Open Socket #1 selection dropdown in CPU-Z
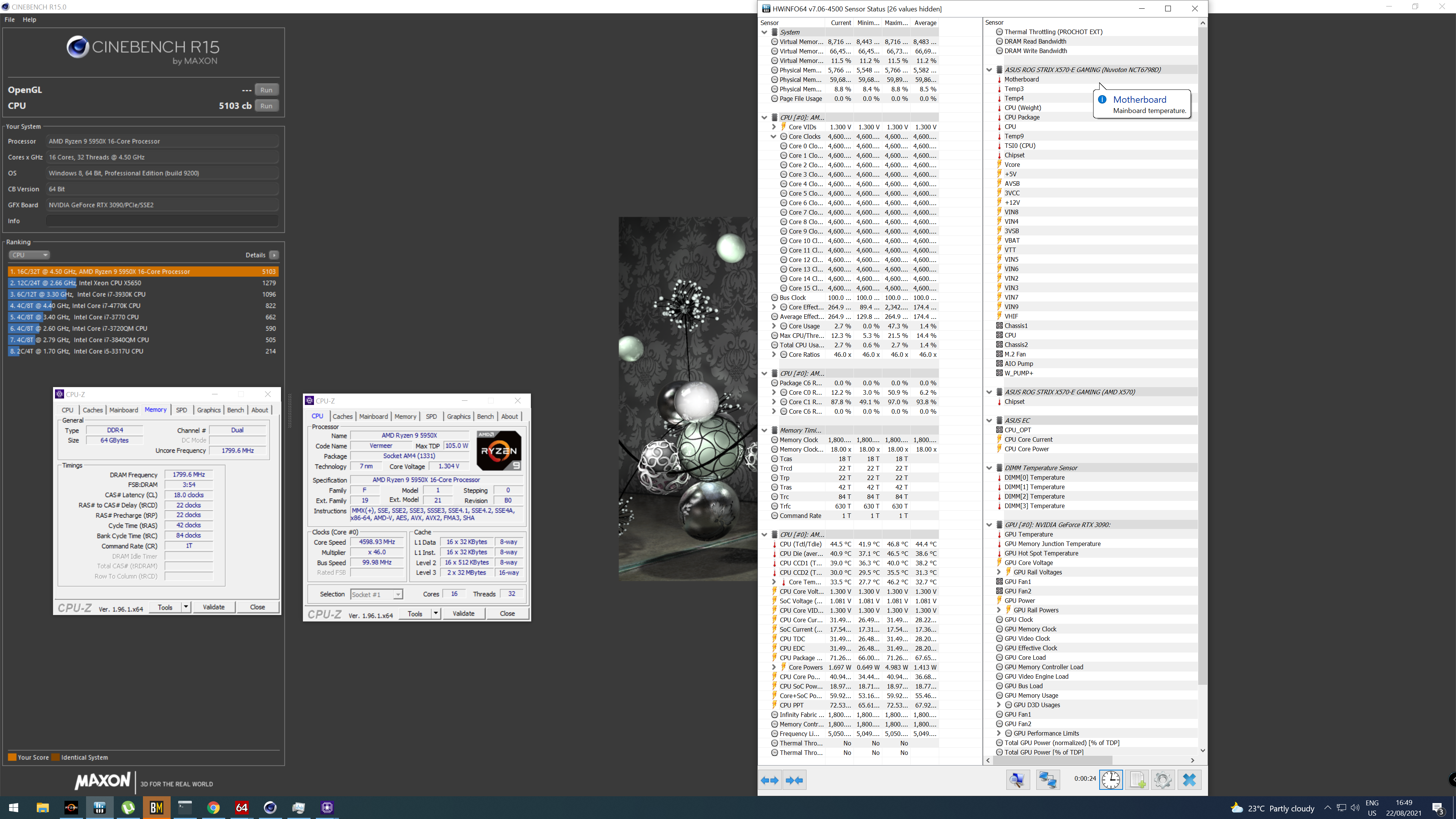 (x=377, y=594)
